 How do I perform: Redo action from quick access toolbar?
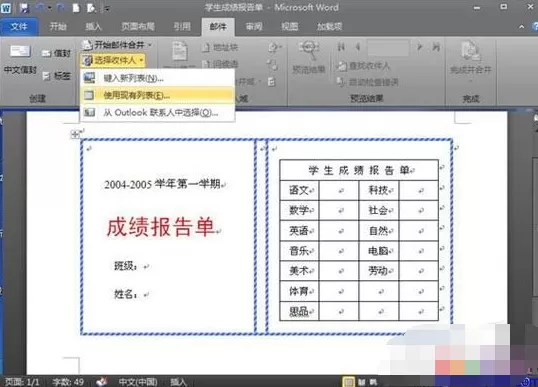(61, 8)
